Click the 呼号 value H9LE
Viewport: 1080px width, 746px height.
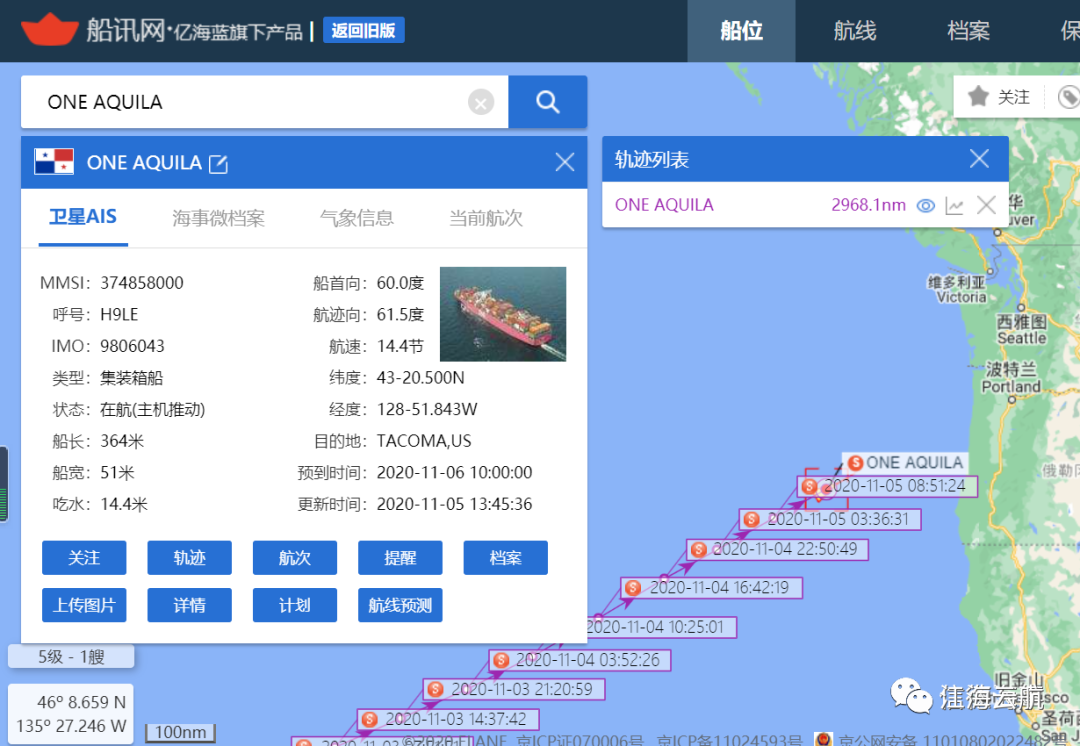pos(119,314)
